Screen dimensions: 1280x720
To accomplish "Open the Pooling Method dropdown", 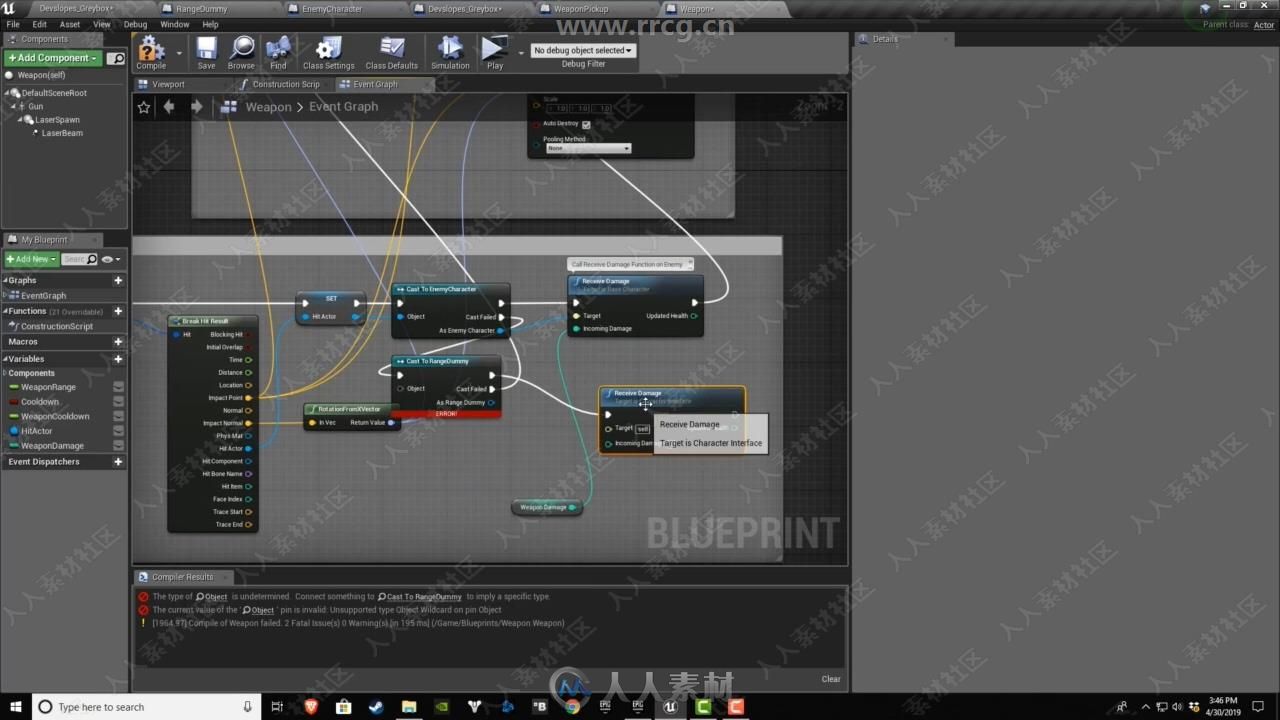I will click(x=588, y=148).
